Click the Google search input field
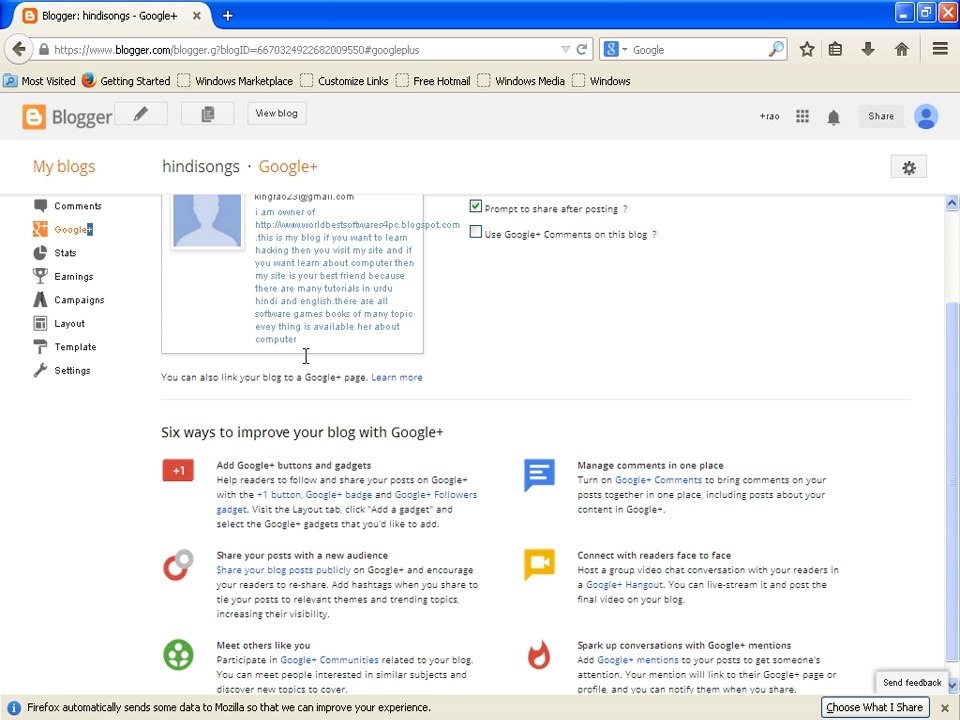Screen dimensions: 960x720 (x=698, y=50)
